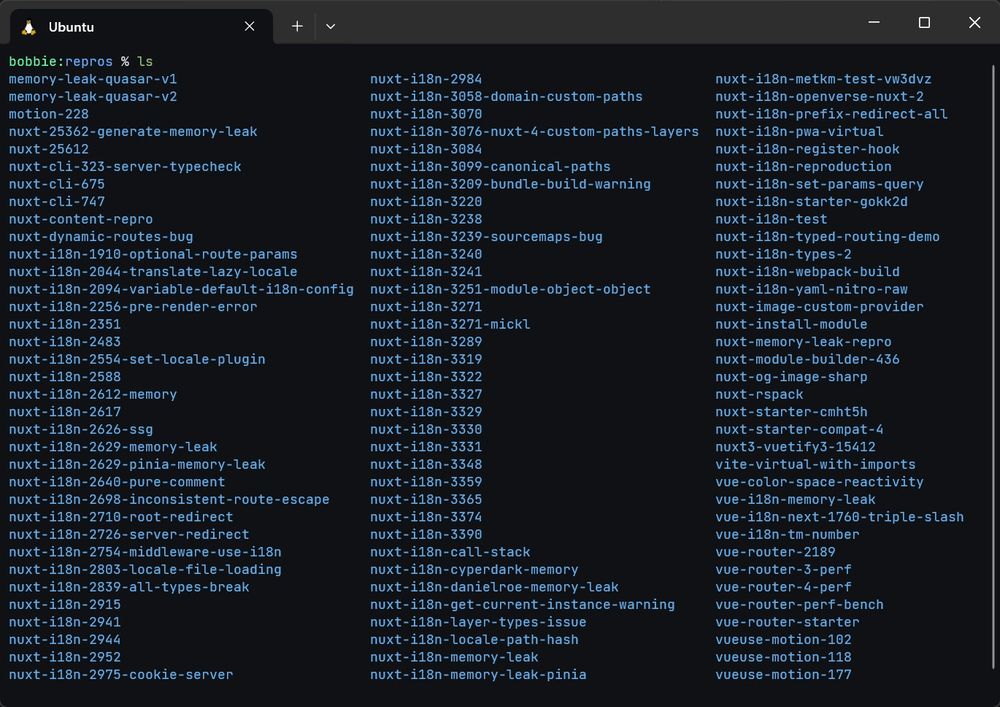1000x707 pixels.
Task: Open a new terminal tab
Action: coord(297,26)
